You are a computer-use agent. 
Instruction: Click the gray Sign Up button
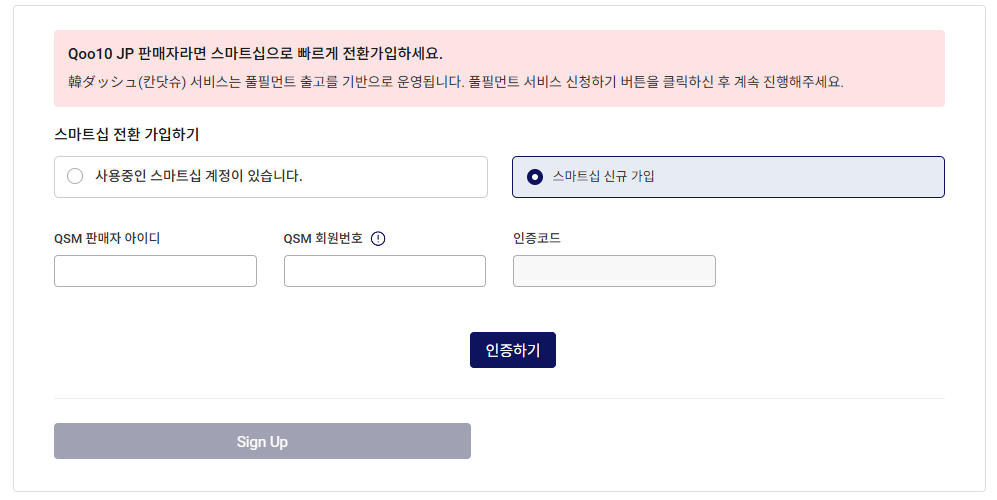pyautogui.click(x=262, y=441)
